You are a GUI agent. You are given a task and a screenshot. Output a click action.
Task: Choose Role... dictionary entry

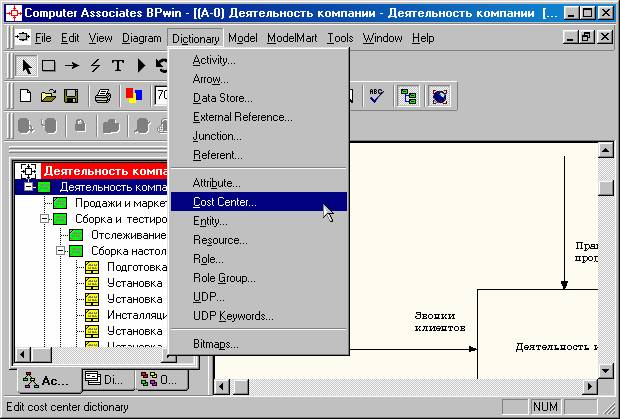(x=259, y=259)
